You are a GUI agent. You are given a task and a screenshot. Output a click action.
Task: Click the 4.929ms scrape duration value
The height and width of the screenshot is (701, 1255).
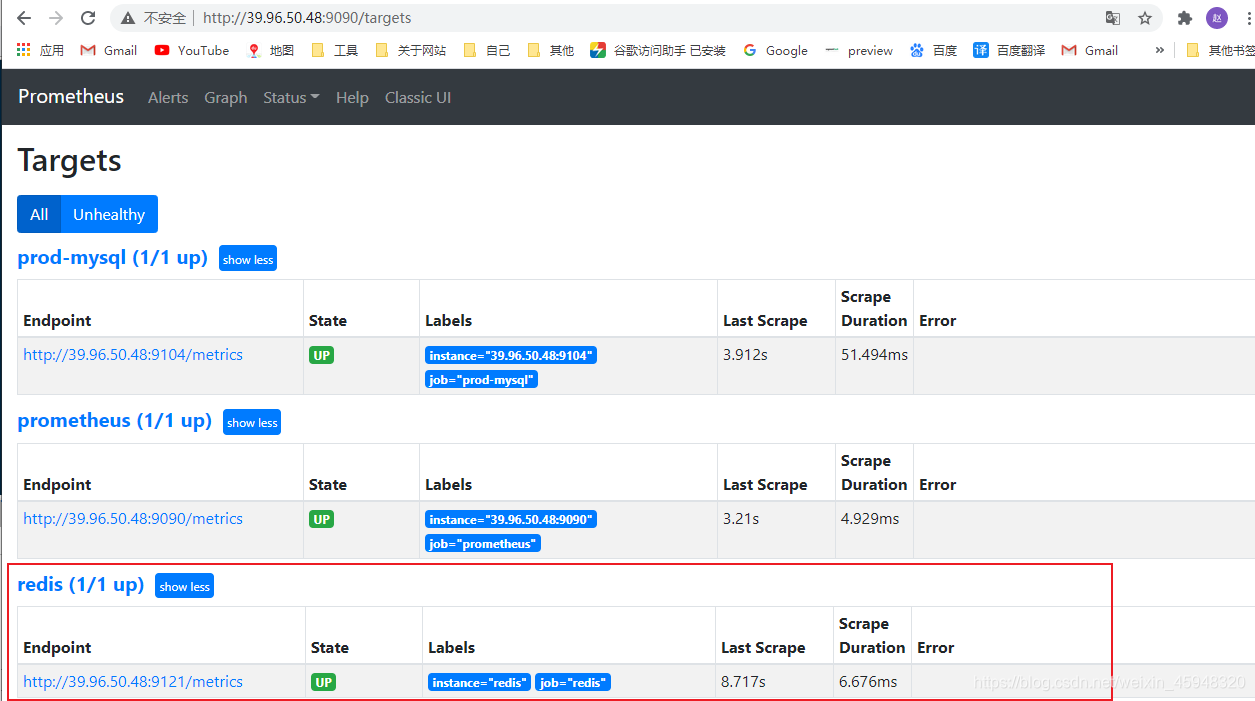(870, 519)
